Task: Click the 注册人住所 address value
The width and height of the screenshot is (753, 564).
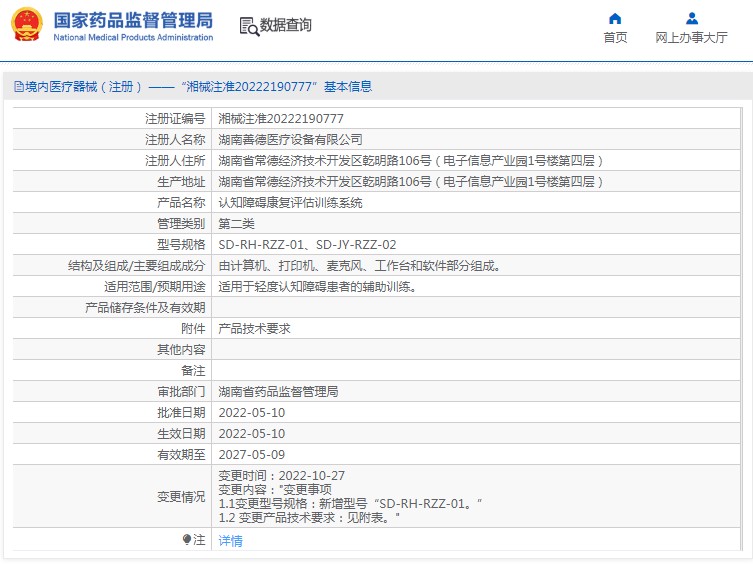Action: (411, 160)
